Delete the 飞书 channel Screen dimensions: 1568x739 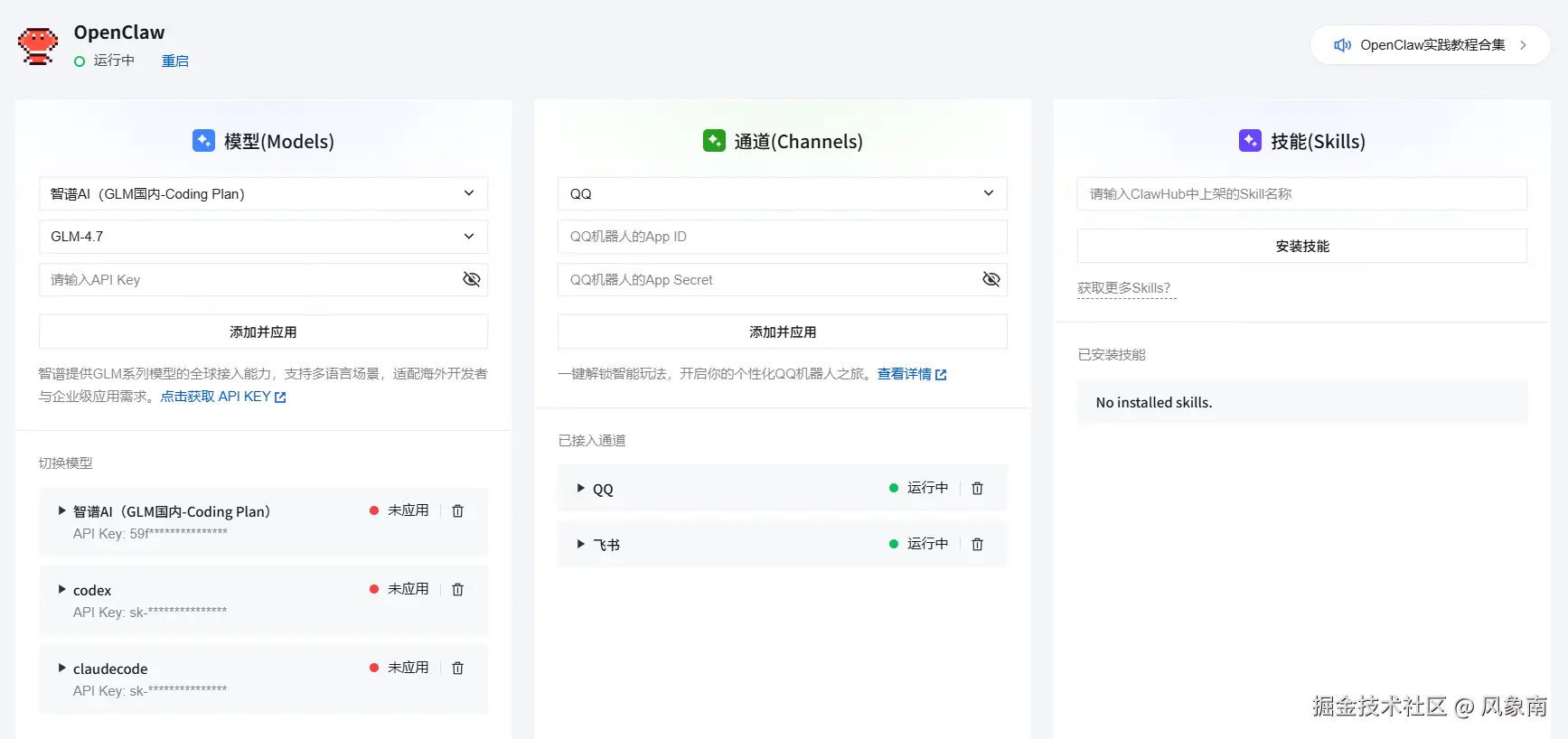977,545
